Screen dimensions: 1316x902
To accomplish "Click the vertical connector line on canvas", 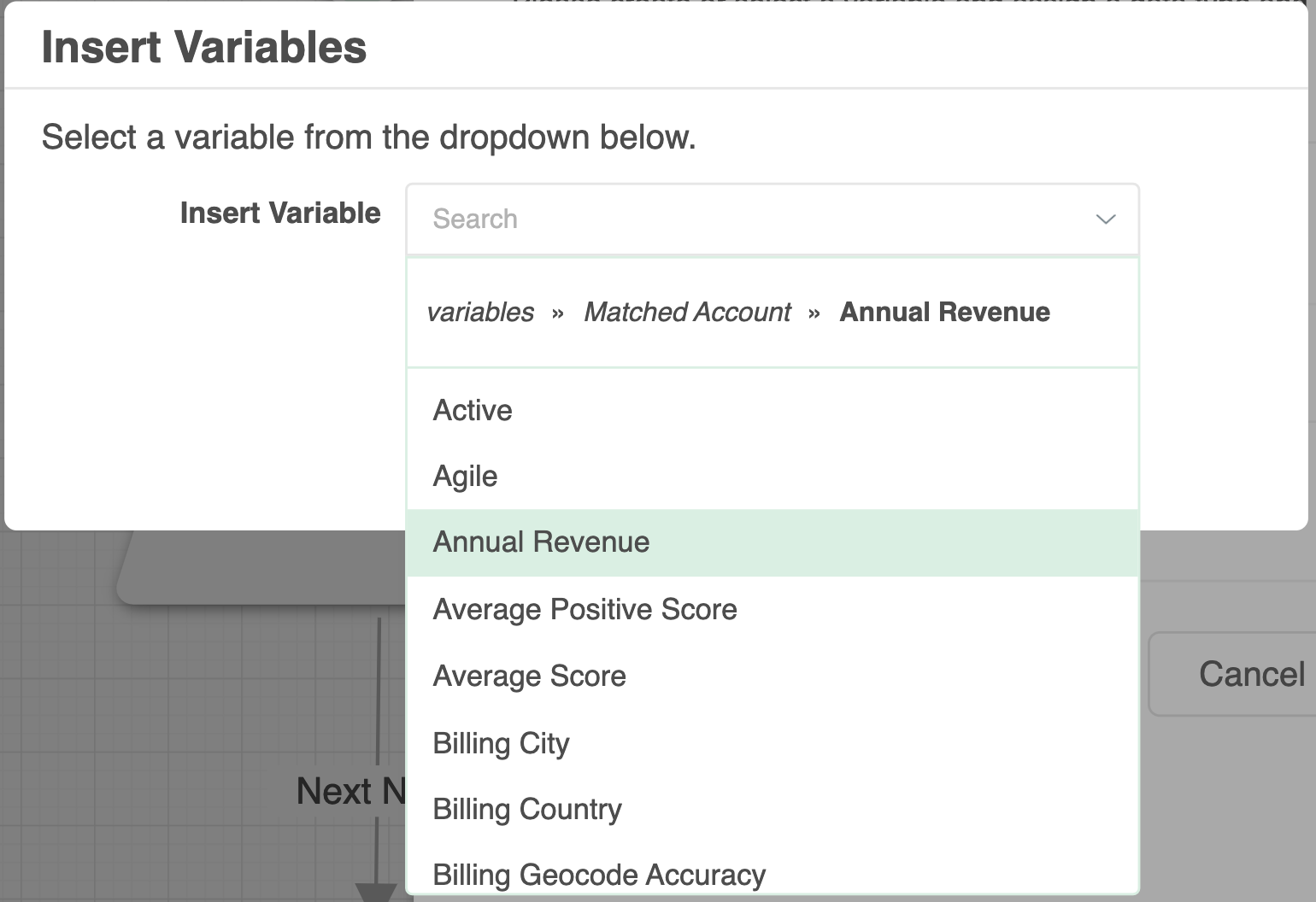I will 378,683.
